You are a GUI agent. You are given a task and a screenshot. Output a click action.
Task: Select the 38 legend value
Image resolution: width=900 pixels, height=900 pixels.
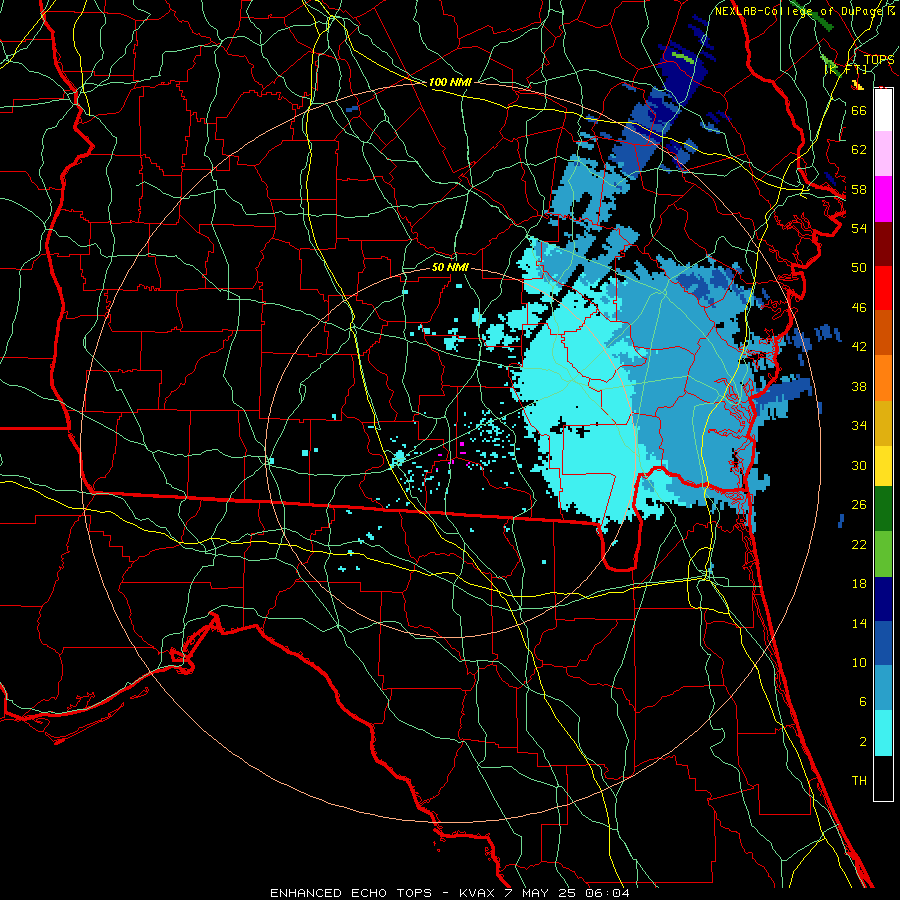click(859, 386)
